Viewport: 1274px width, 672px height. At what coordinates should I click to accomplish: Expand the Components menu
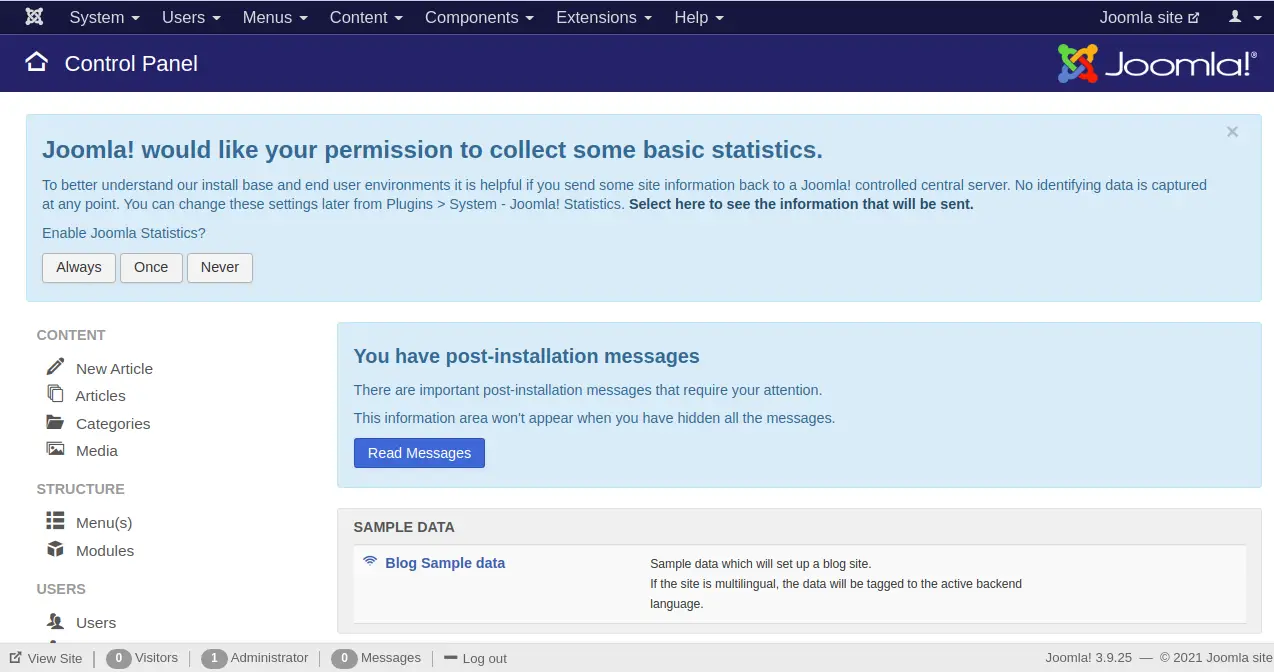coord(479,17)
